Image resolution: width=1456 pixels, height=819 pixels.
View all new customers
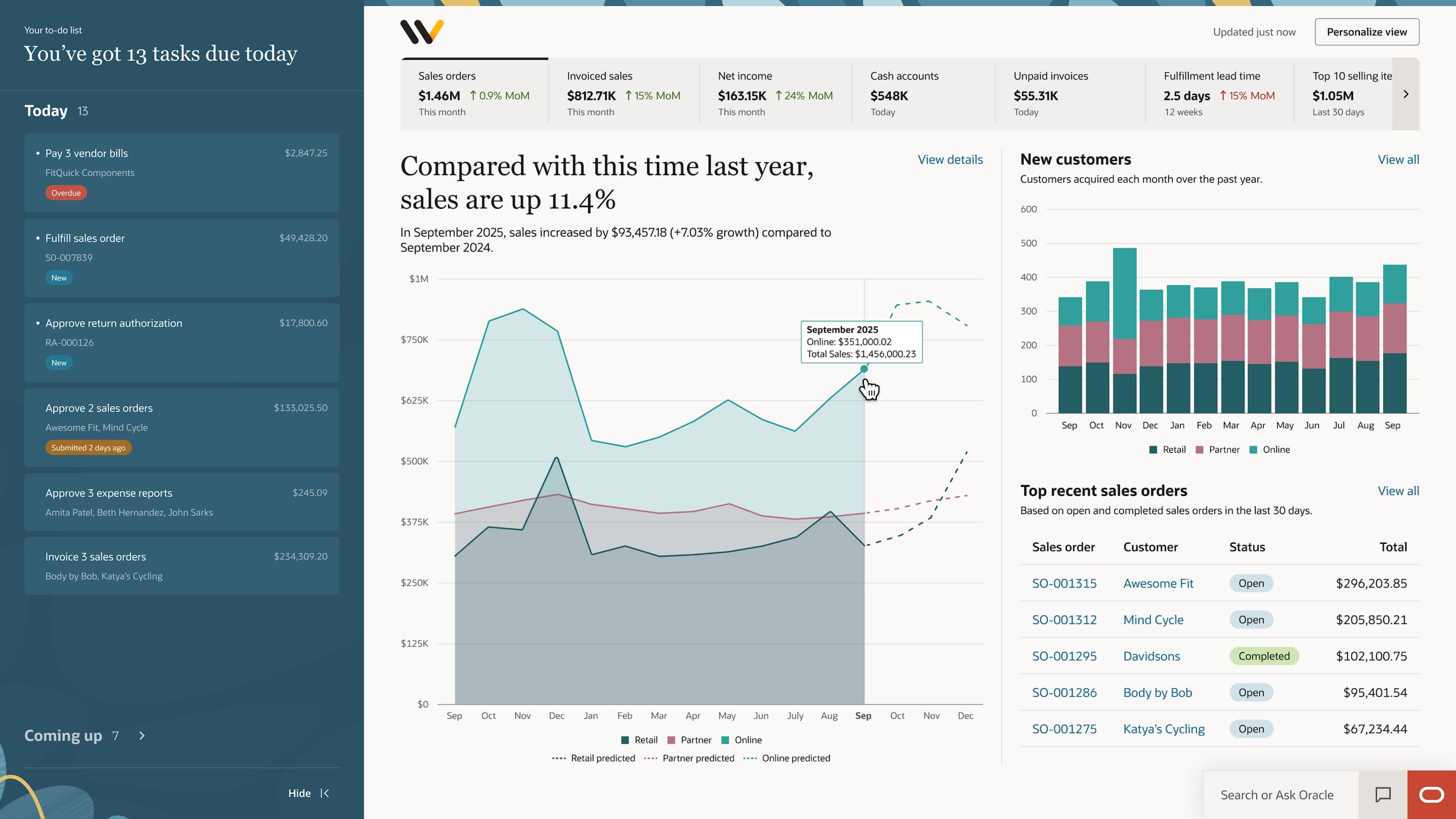tap(1399, 159)
